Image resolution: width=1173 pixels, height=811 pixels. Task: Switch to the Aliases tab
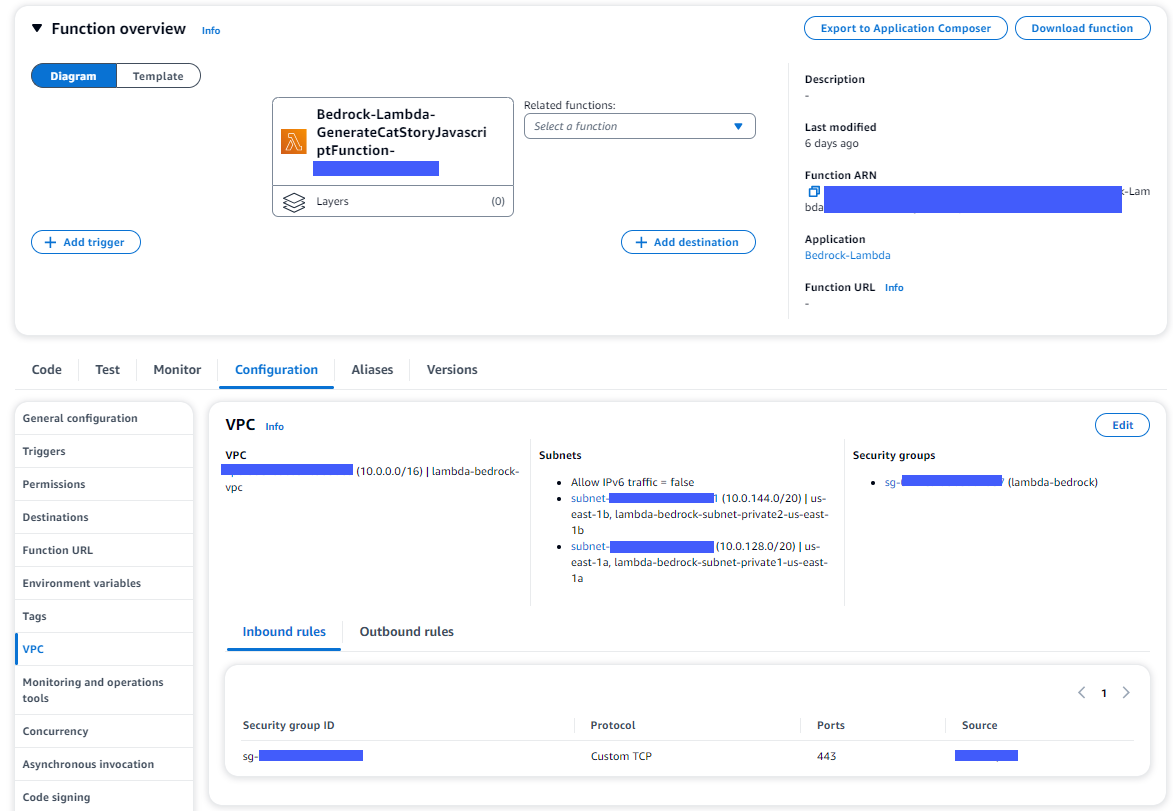click(x=372, y=370)
